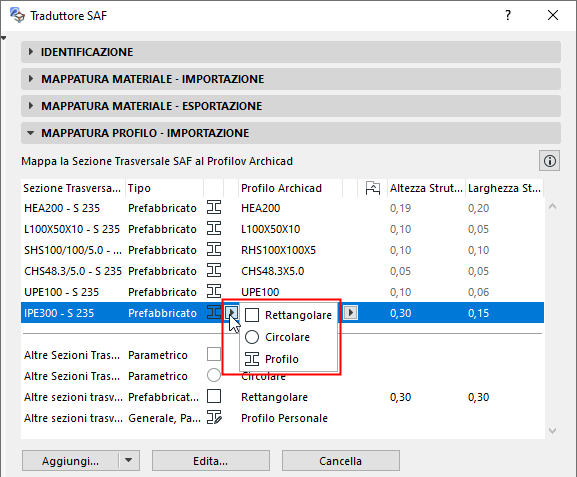
Task: Click the profile icon in L100X50X10 row
Action: click(x=214, y=229)
